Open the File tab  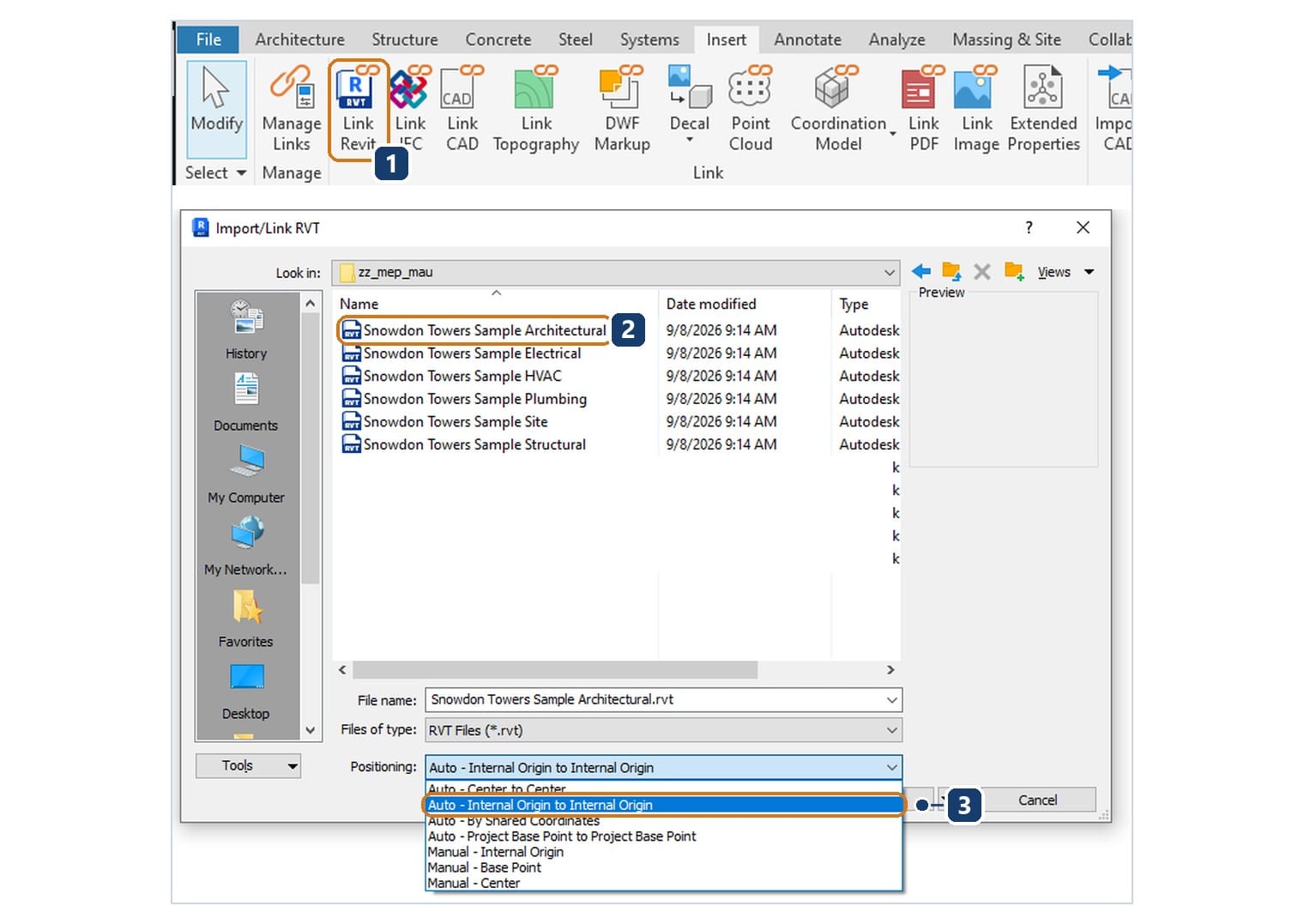click(208, 39)
